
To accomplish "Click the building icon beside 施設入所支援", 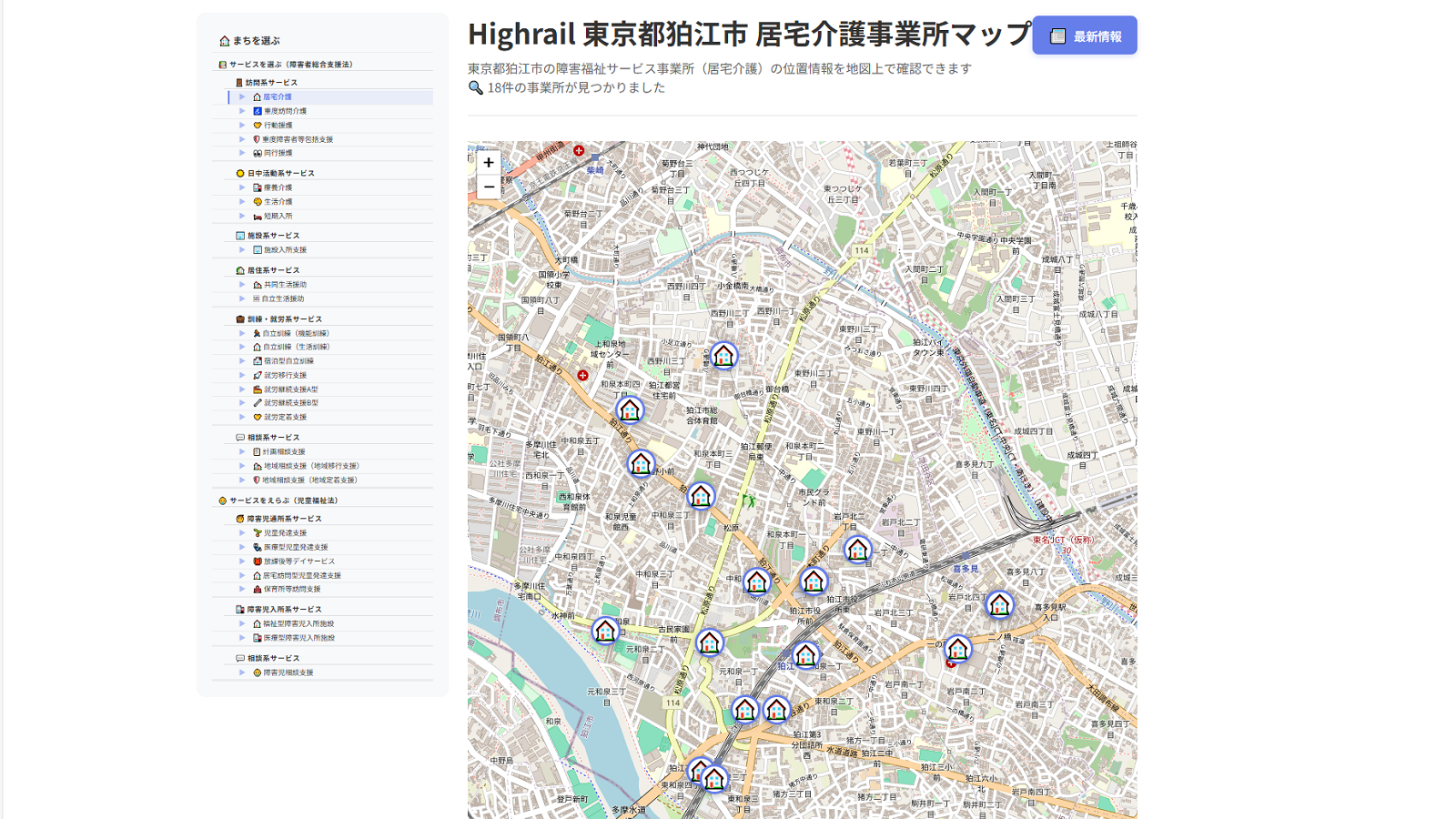I will [258, 250].
